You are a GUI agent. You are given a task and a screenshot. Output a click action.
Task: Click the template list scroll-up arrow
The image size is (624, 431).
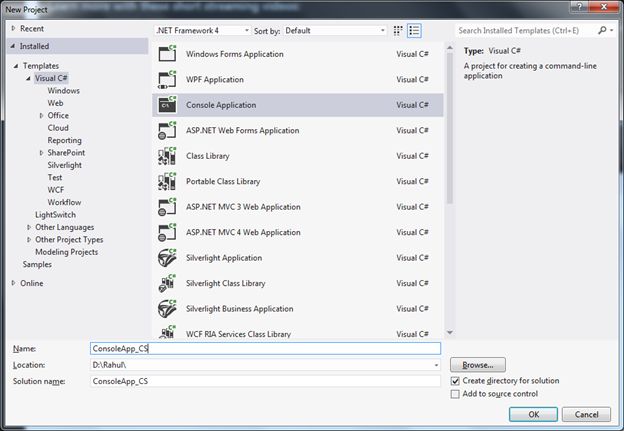coord(450,48)
